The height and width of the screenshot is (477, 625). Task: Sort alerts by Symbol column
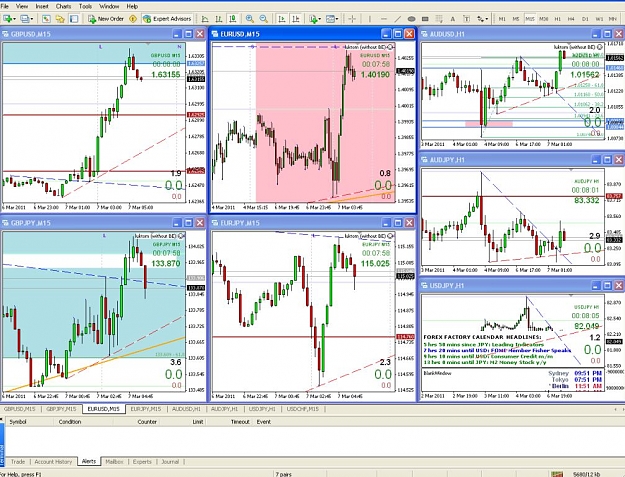pos(18,422)
